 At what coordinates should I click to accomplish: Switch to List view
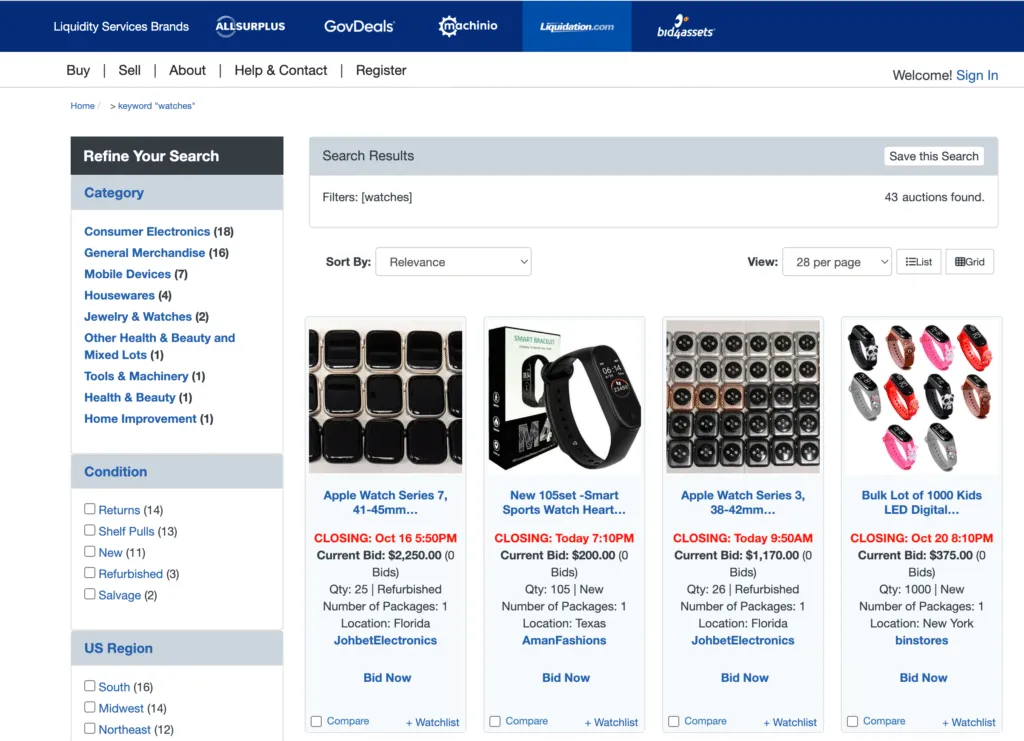[x=918, y=261]
